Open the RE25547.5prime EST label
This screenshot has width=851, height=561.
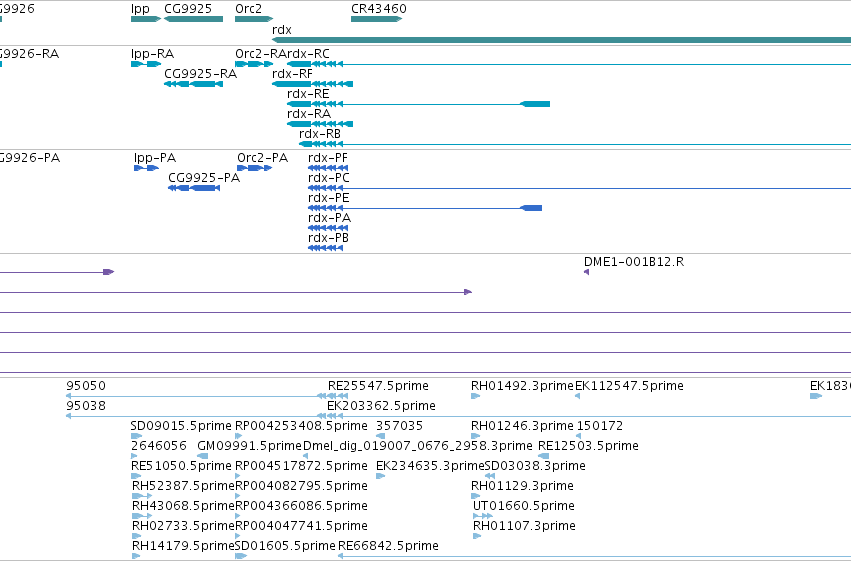click(378, 386)
